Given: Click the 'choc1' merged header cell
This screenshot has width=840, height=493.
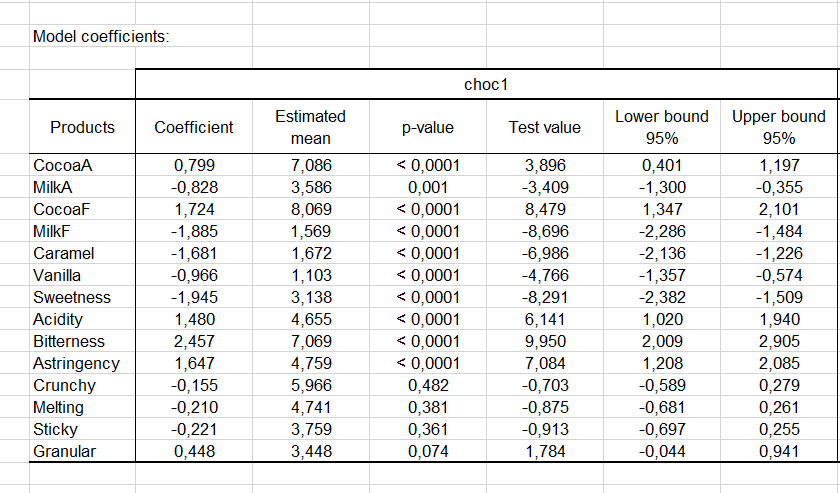Looking at the screenshot, I should tap(486, 84).
